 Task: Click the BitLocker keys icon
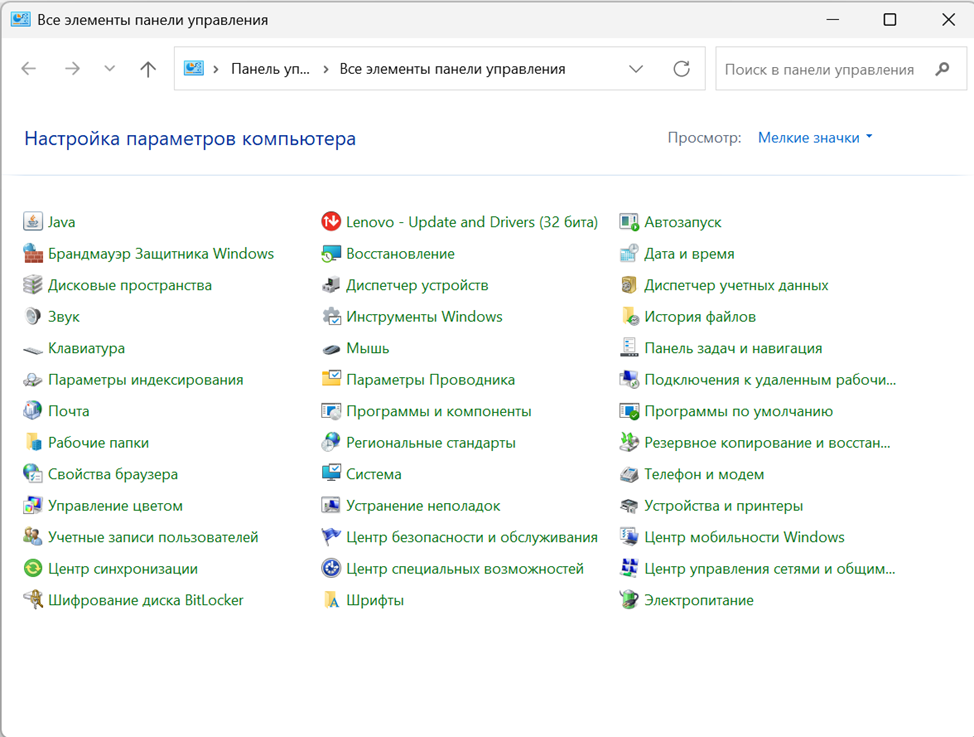pyautogui.click(x=32, y=600)
